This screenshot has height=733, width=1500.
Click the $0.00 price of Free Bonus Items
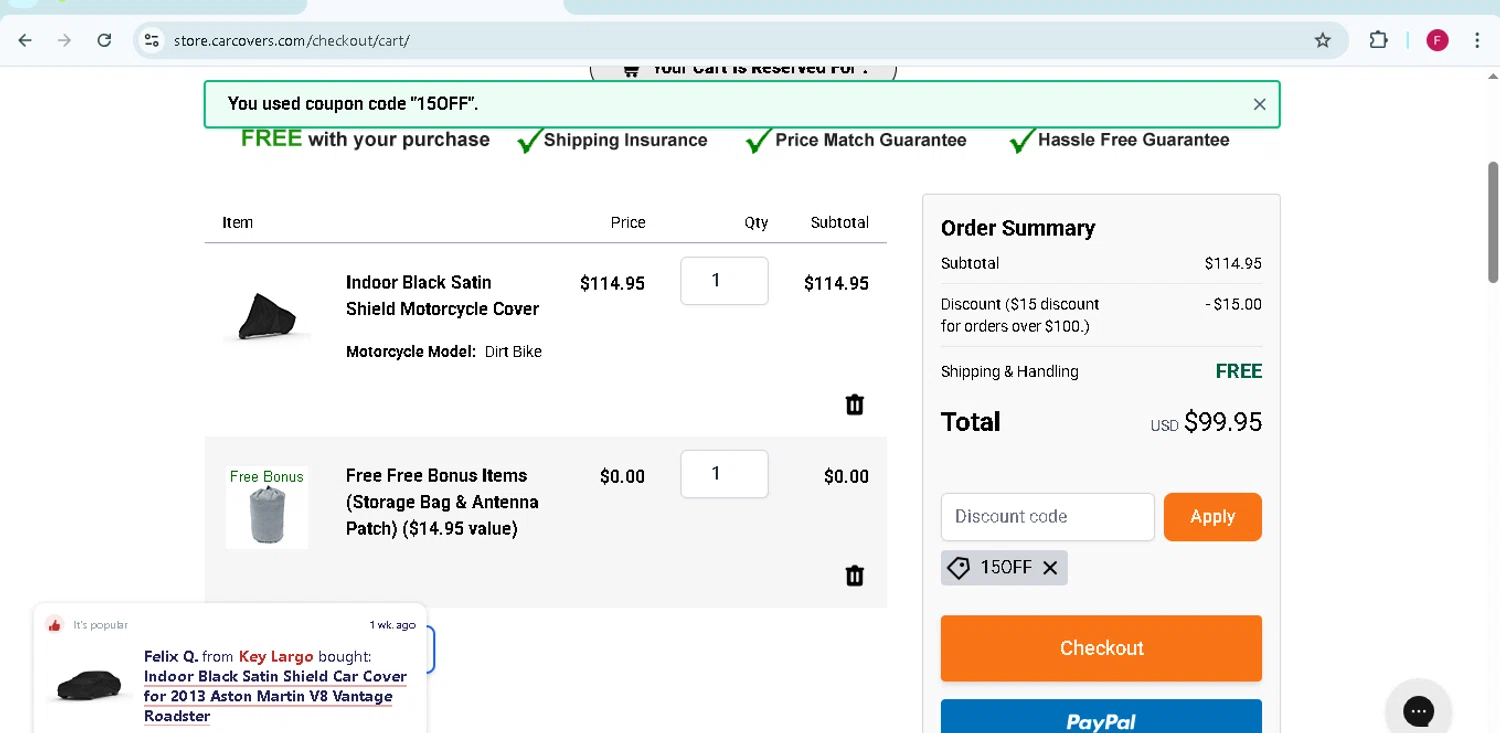click(x=622, y=476)
